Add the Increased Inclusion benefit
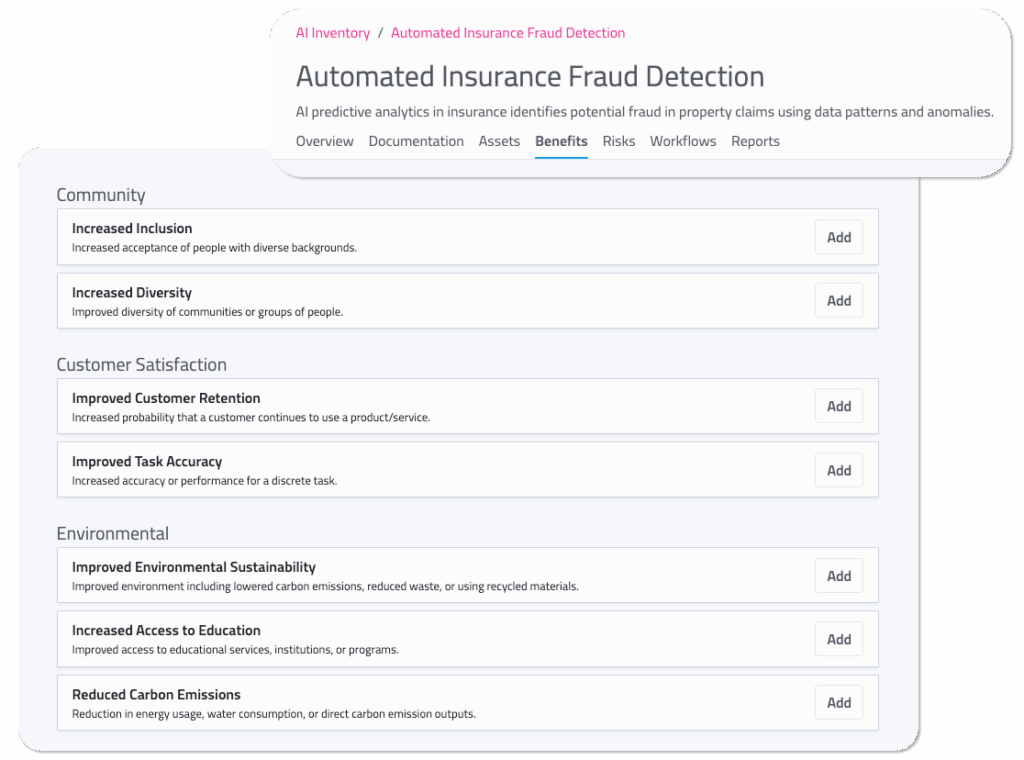1024x760 pixels. click(839, 237)
